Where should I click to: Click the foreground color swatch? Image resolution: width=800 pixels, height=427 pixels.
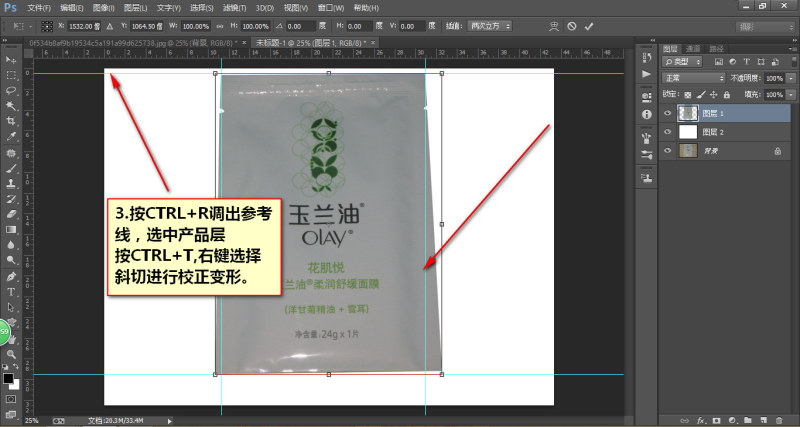click(x=8, y=378)
